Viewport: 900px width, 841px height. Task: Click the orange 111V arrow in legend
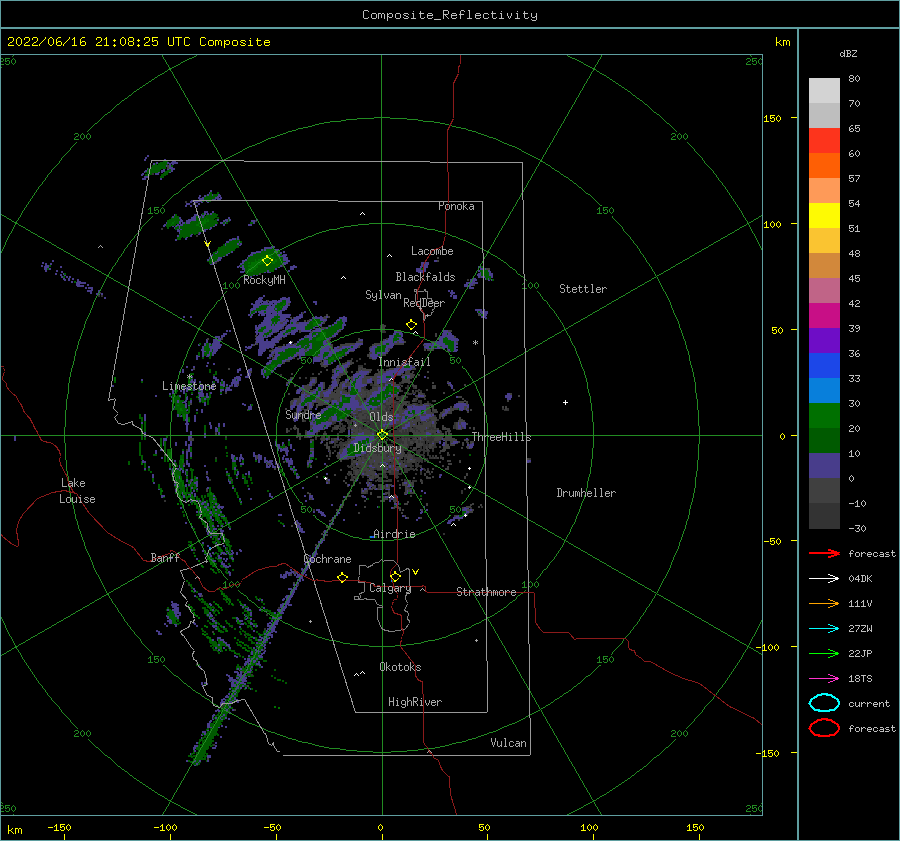coord(824,603)
